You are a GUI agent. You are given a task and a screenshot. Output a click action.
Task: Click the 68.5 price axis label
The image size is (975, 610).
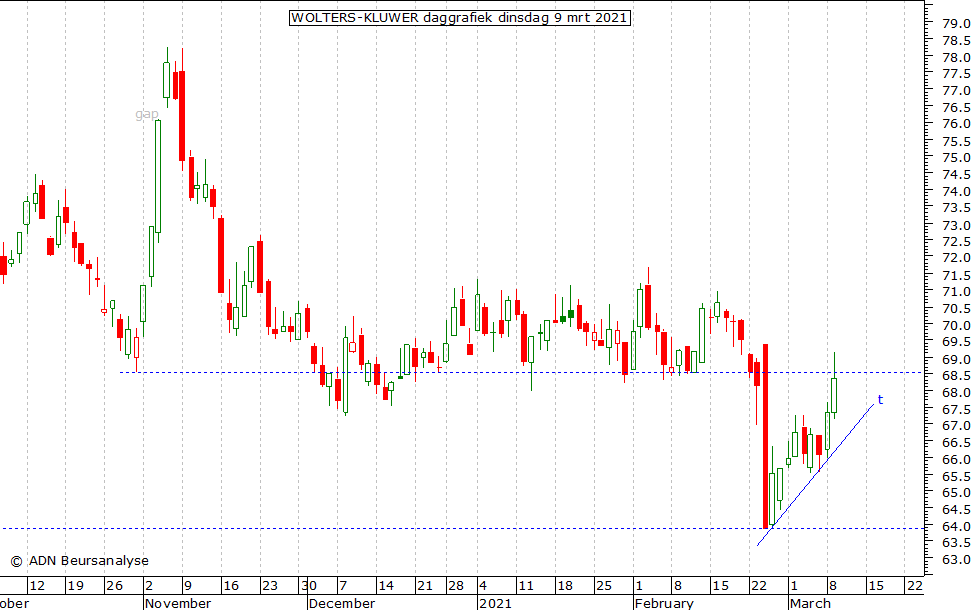[956, 376]
